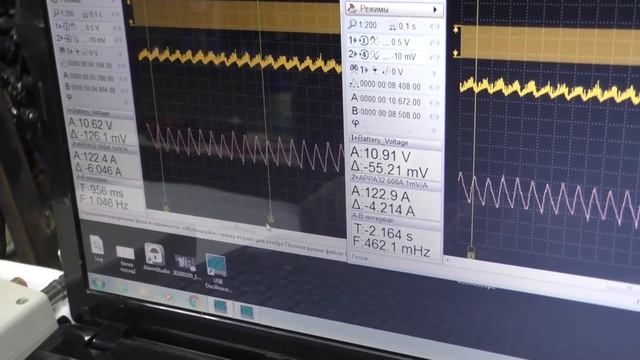Click the φ phase icon, right window
The width and height of the screenshot is (640, 360).
click(x=355, y=123)
